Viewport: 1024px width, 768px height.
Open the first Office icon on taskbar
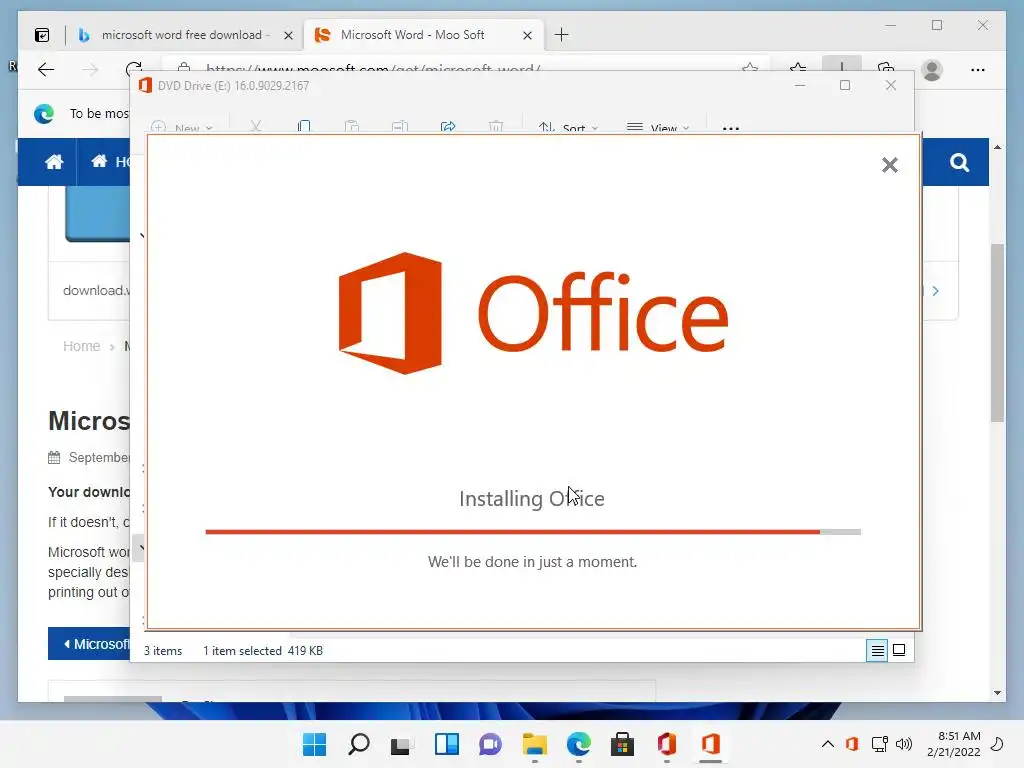coord(666,744)
